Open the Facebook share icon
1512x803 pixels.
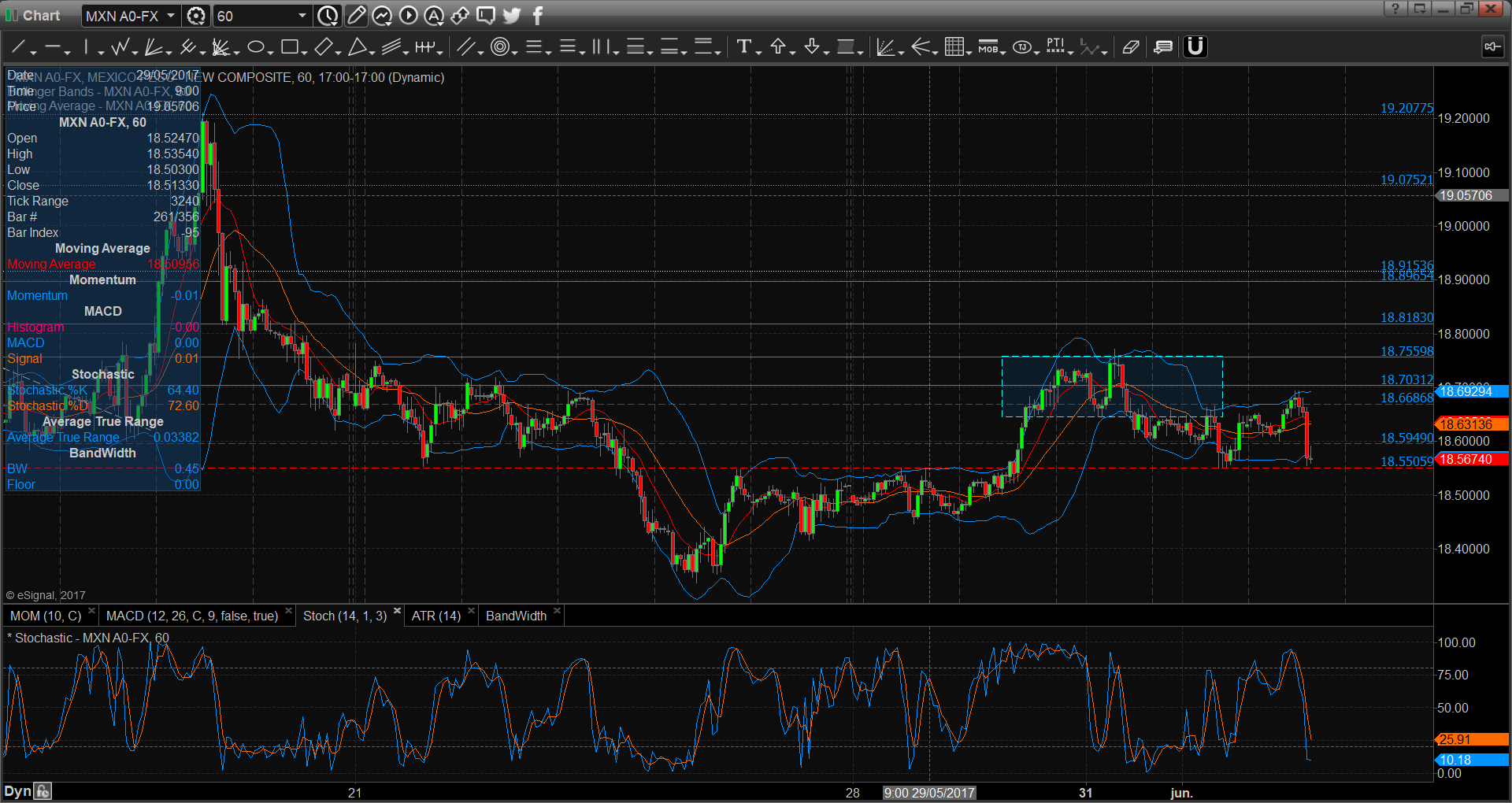pyautogui.click(x=538, y=15)
